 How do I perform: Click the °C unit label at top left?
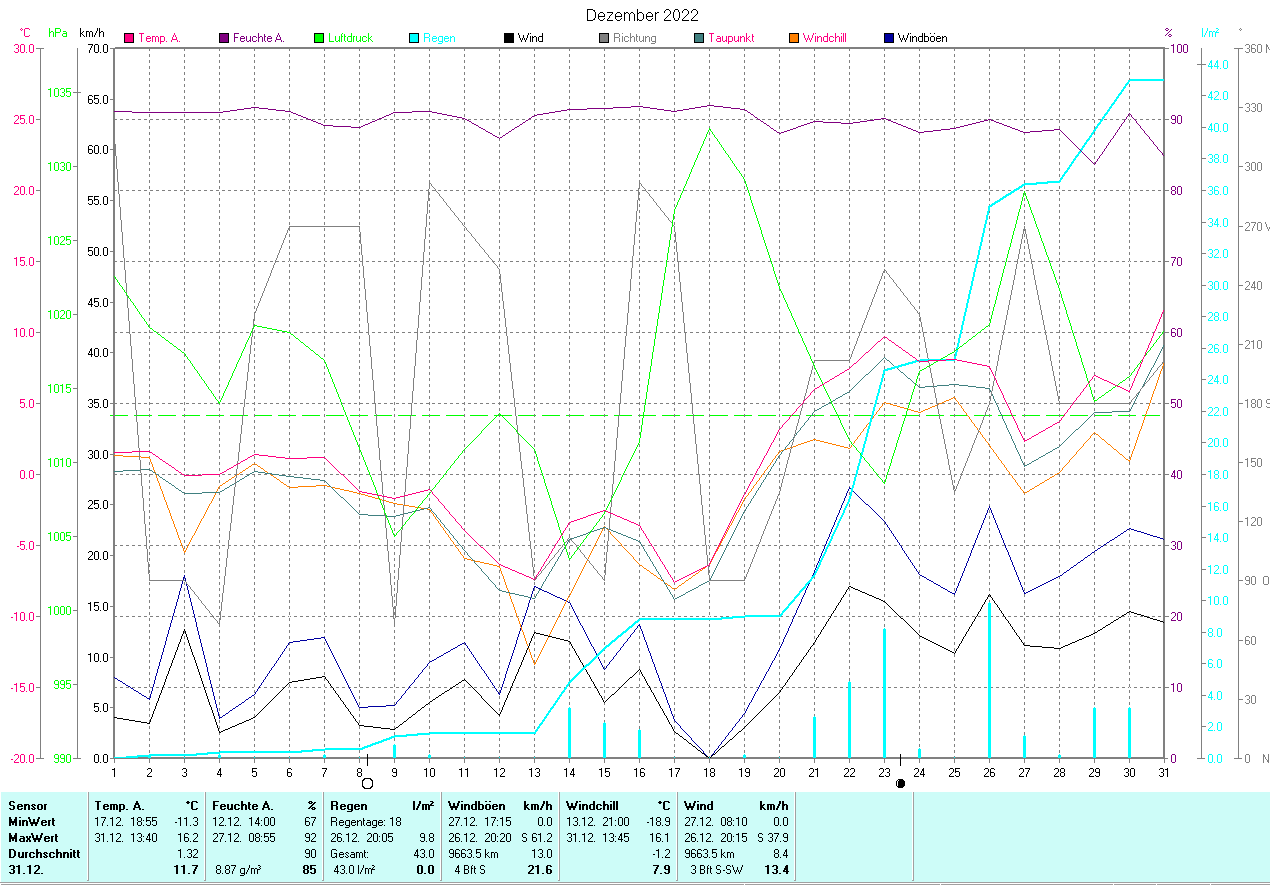coord(25,33)
